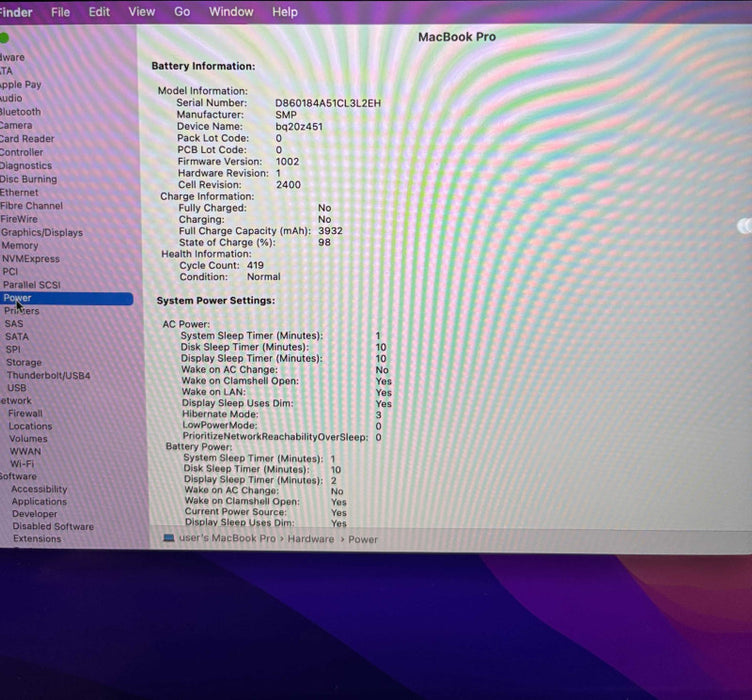This screenshot has height=700, width=752.
Task: Select Thunderbolt/USB4 in sidebar
Action: [48, 375]
